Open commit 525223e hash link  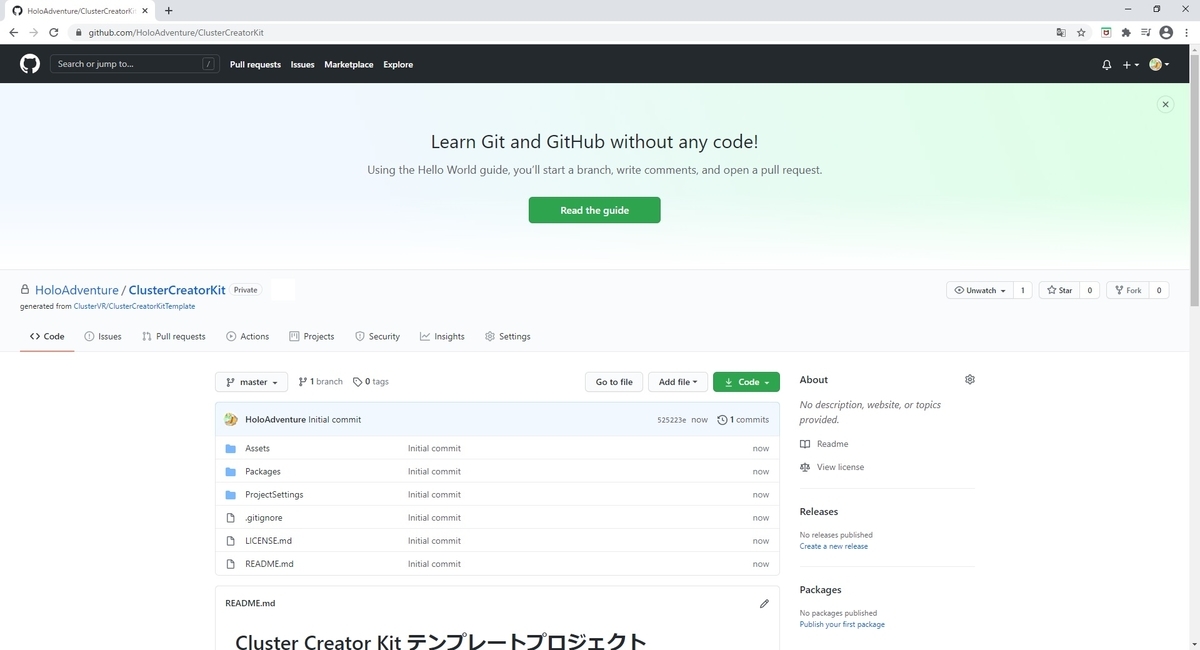(x=671, y=420)
